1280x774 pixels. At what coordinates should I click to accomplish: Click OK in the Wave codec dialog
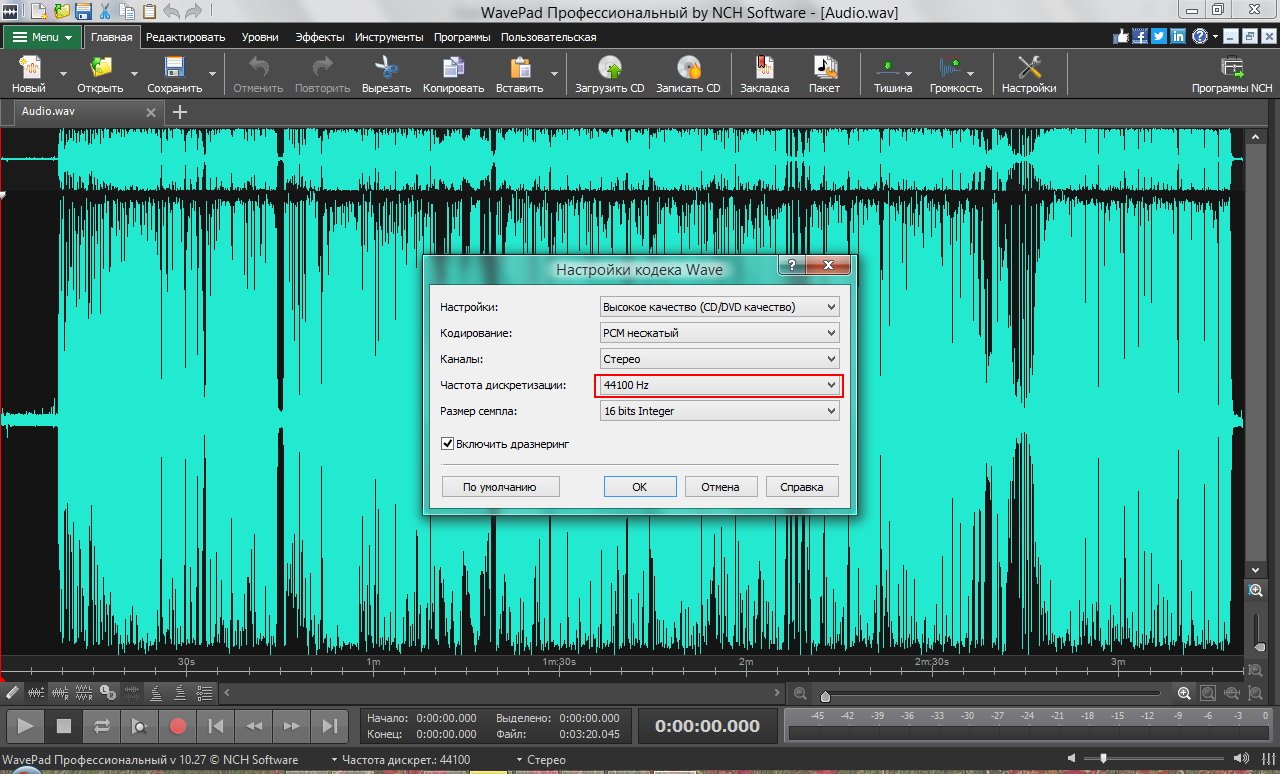point(640,487)
